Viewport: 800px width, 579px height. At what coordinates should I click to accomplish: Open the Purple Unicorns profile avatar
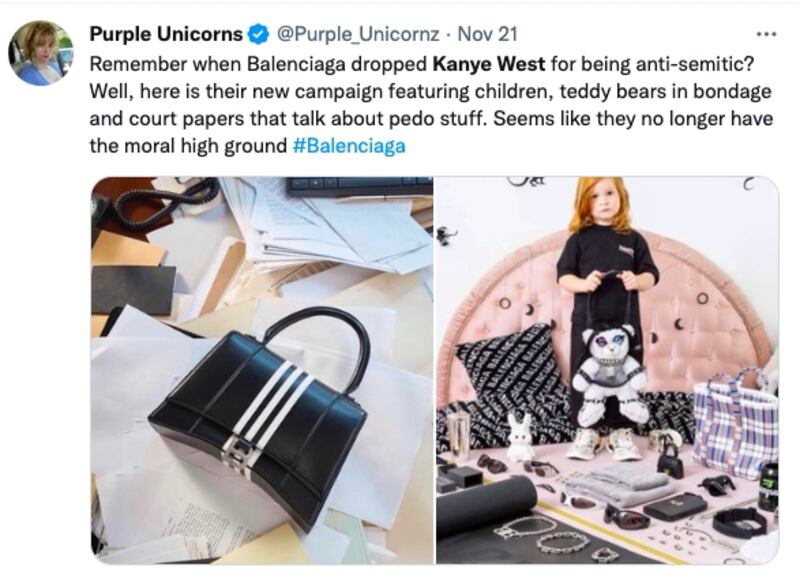click(41, 53)
